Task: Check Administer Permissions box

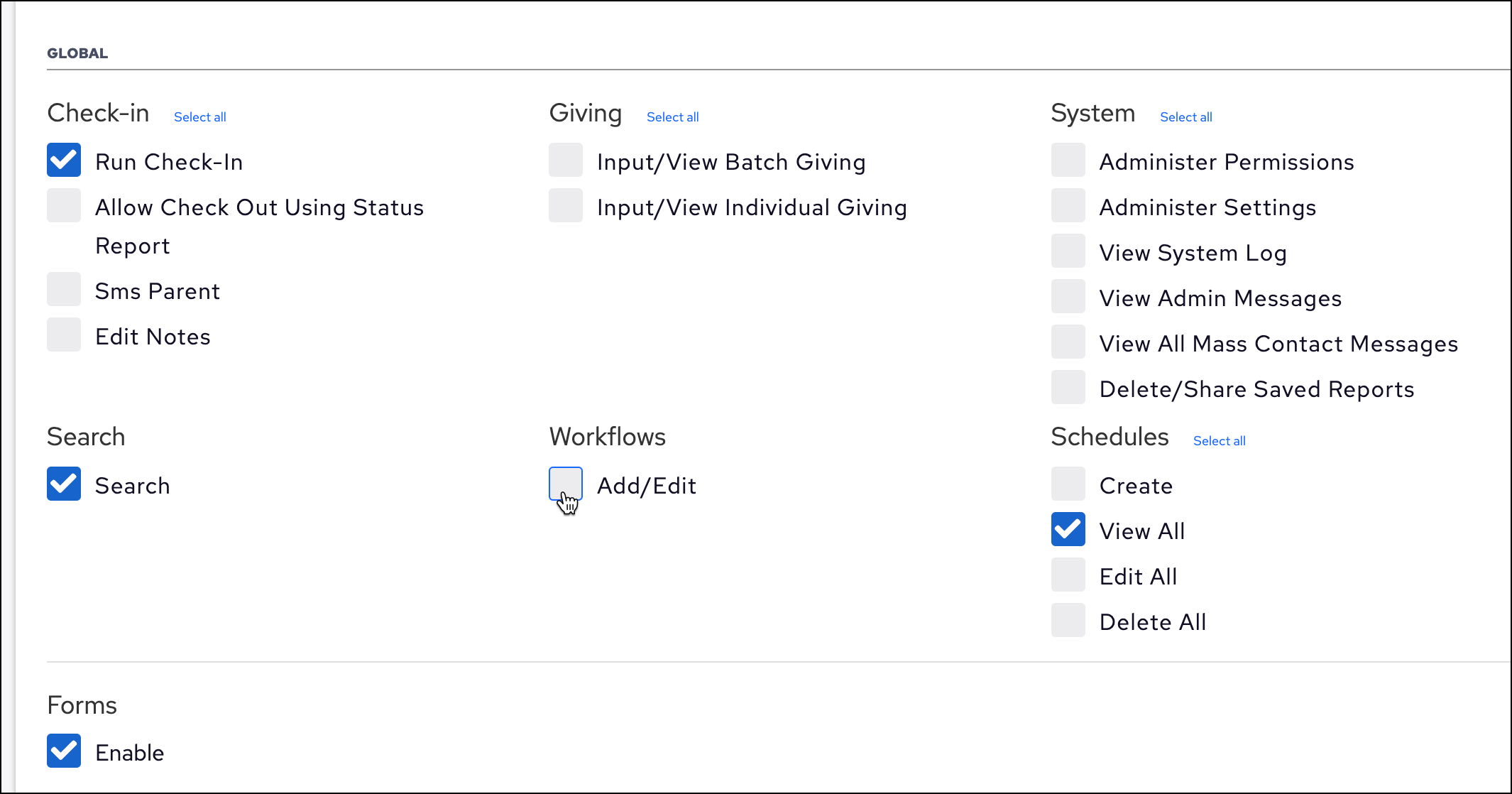Action: tap(1068, 161)
